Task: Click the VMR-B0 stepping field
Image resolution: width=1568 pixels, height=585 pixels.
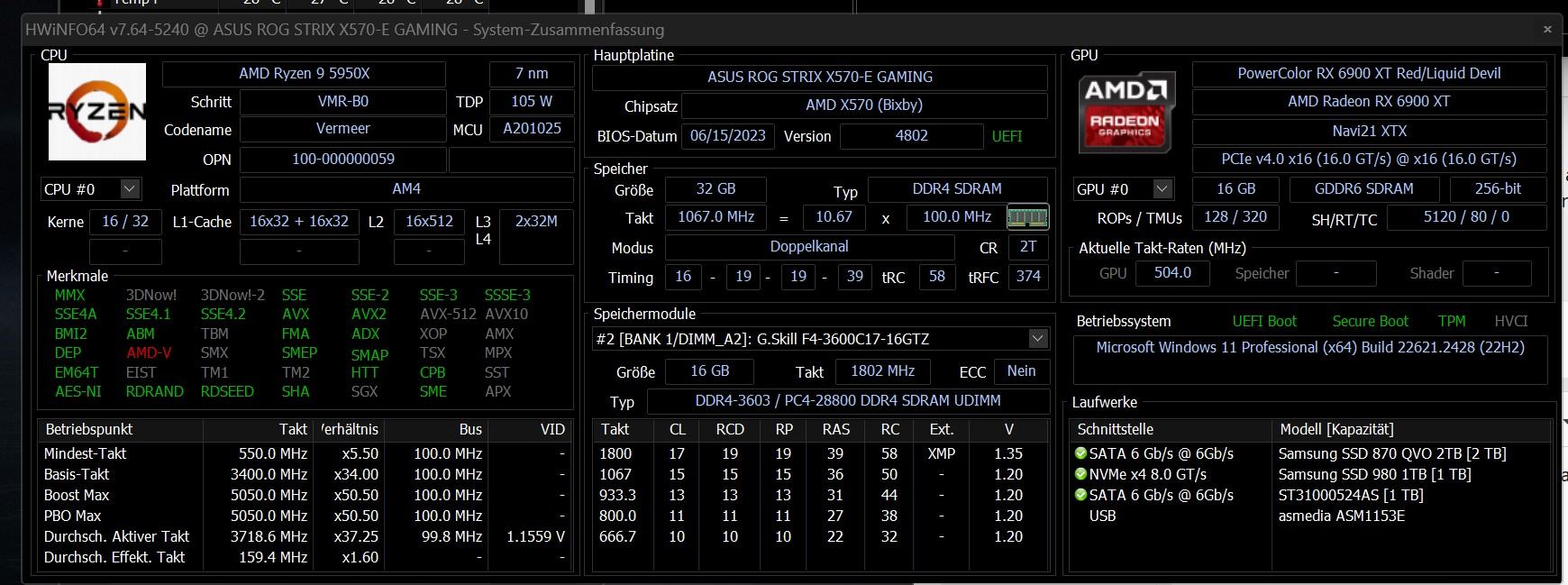Action: pyautogui.click(x=343, y=102)
